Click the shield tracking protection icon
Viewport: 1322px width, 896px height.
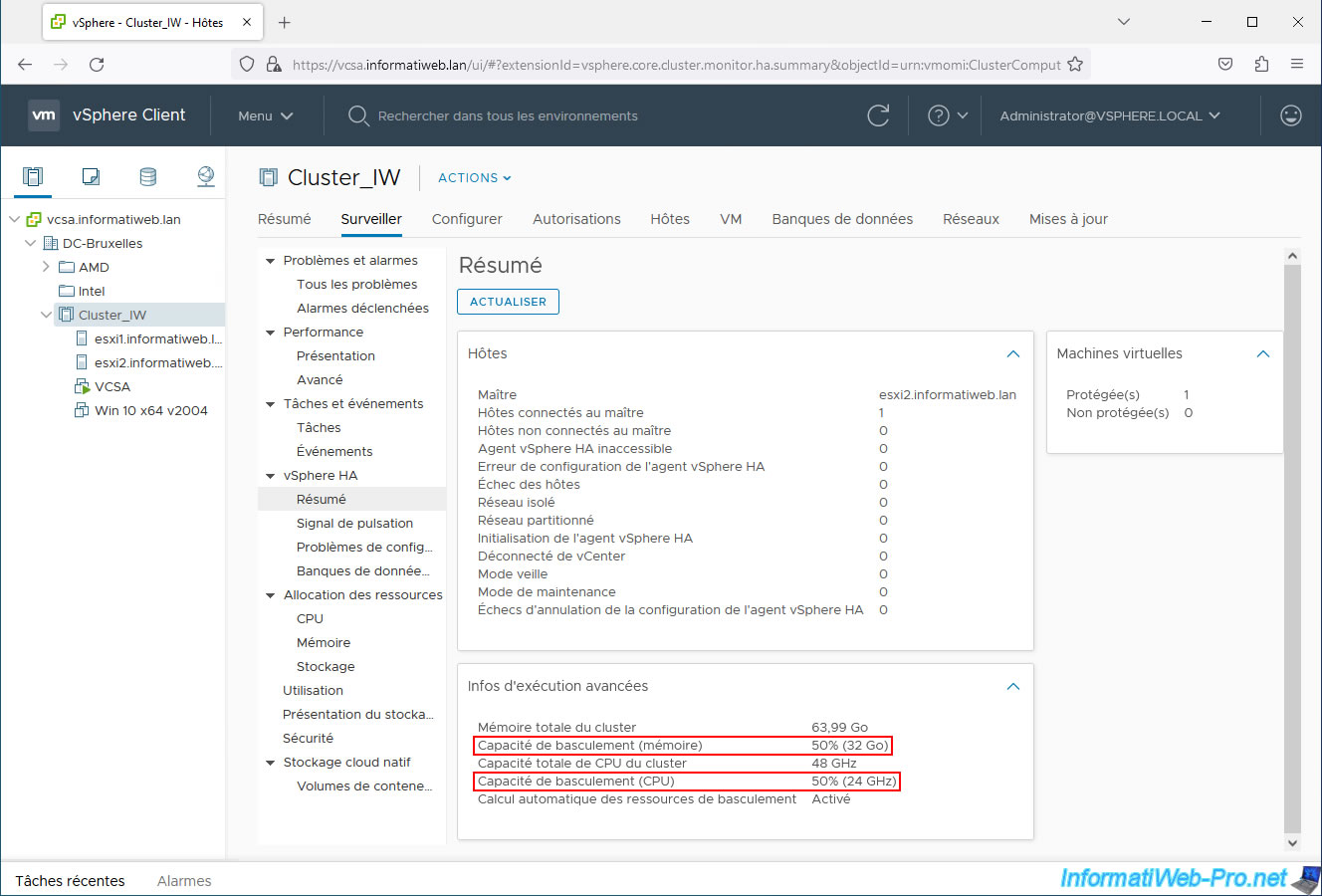click(x=248, y=65)
